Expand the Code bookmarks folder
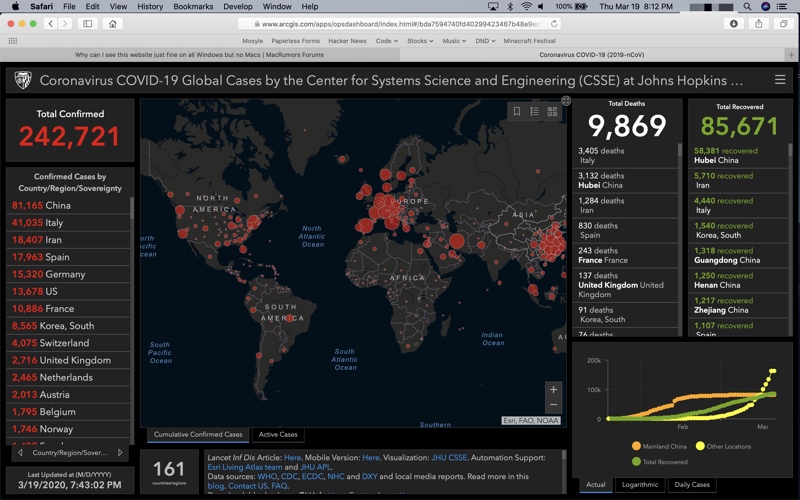Viewport: 800px width, 500px height. pos(386,41)
